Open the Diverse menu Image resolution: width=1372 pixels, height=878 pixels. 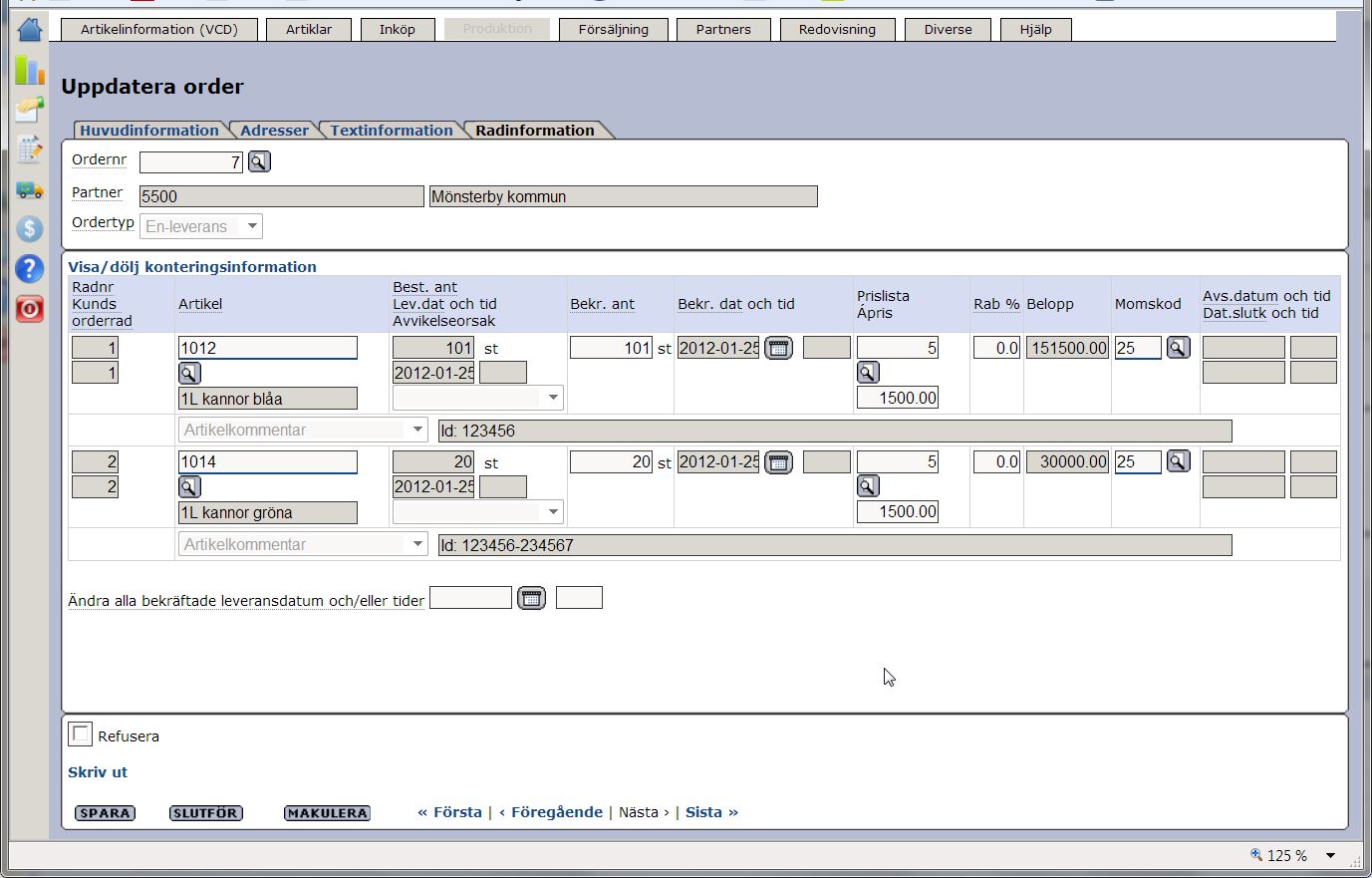(x=948, y=29)
